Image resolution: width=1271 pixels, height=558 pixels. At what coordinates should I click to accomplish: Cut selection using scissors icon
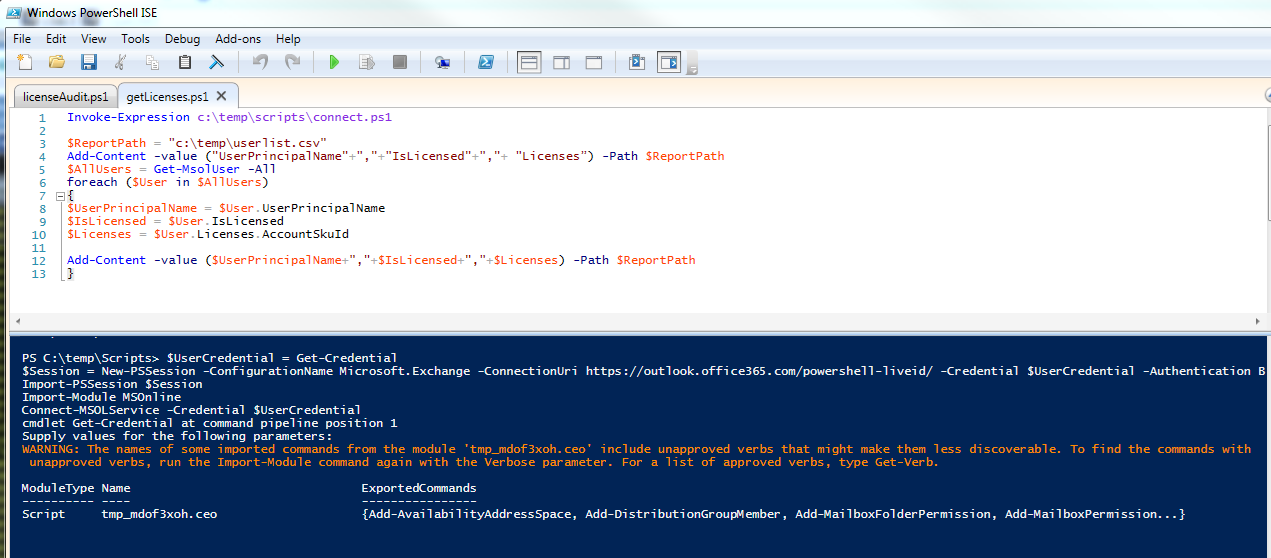pos(121,63)
